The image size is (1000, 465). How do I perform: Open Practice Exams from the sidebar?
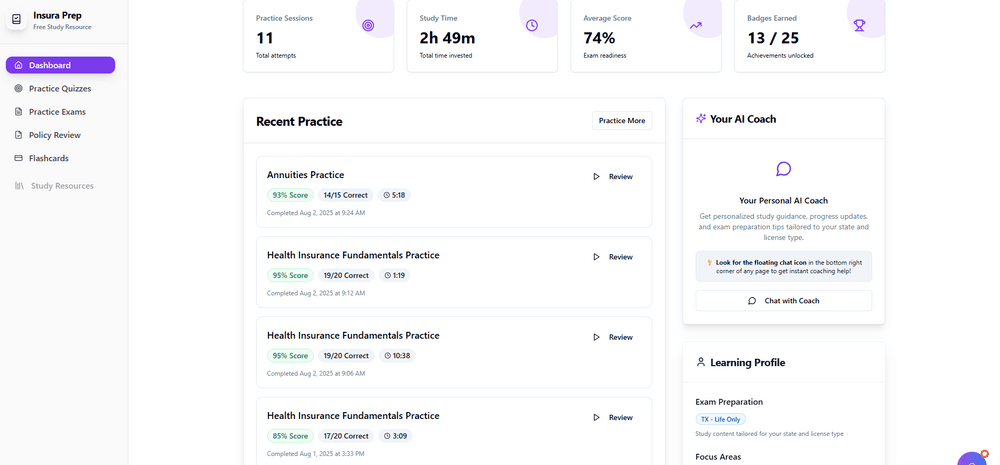point(57,112)
